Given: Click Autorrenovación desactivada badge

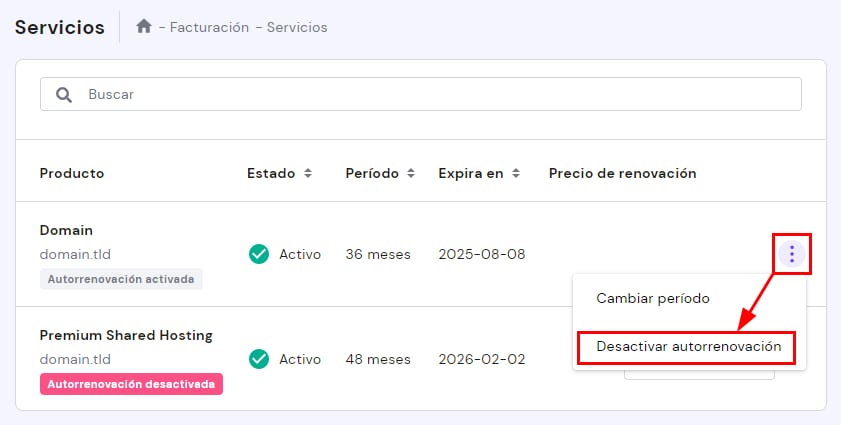Looking at the screenshot, I should pyautogui.click(x=131, y=384).
